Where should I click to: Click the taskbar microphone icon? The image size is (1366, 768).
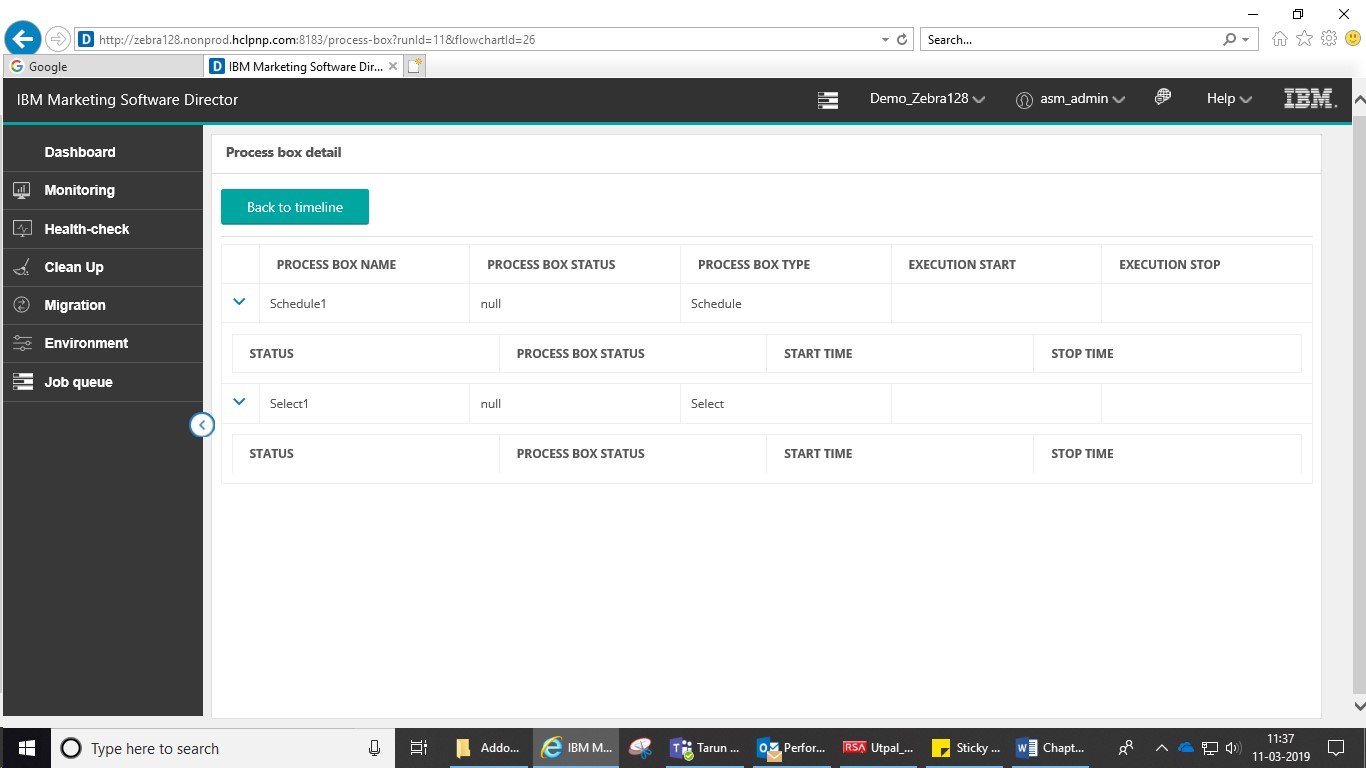tap(374, 748)
